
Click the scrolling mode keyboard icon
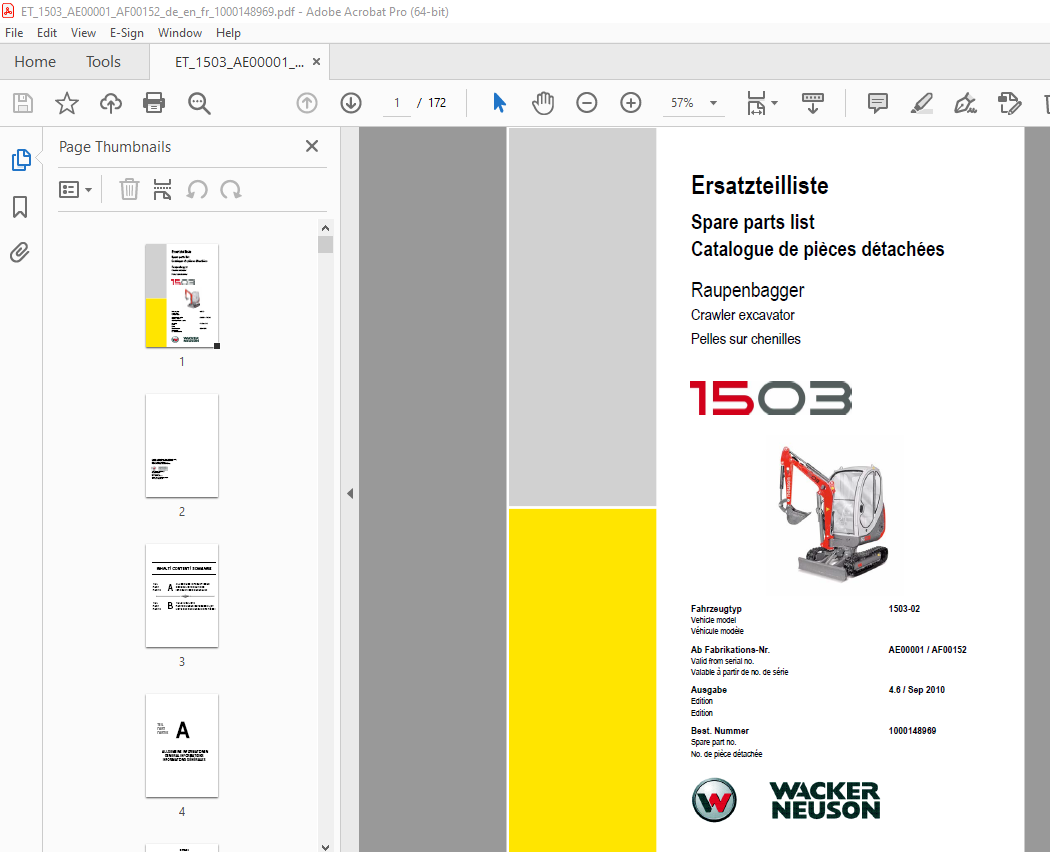coord(813,103)
